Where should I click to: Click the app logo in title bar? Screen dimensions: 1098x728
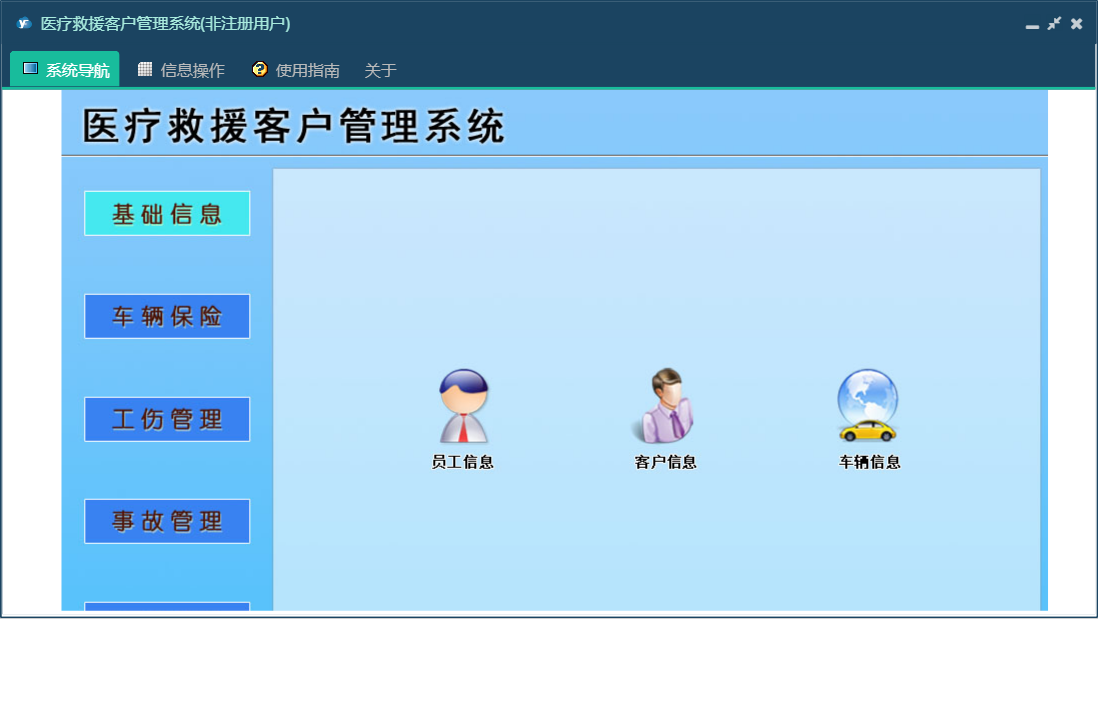[x=24, y=23]
